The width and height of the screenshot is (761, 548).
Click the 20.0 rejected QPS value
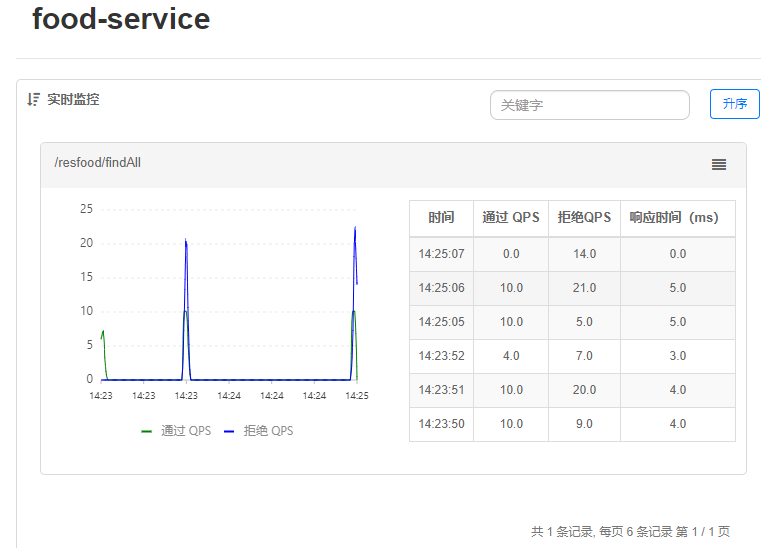click(x=584, y=390)
